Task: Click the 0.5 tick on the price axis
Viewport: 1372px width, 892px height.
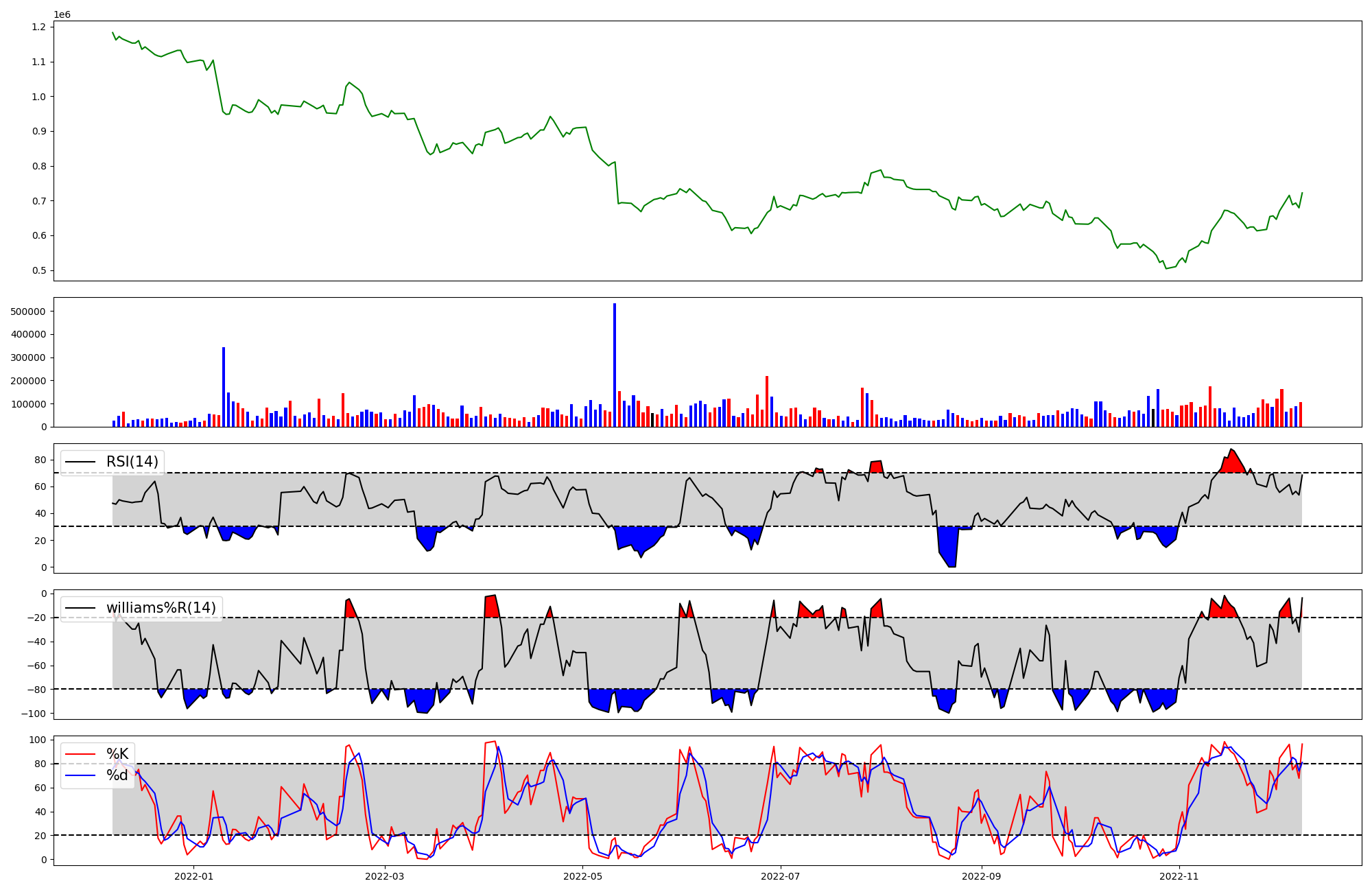Action: point(39,270)
